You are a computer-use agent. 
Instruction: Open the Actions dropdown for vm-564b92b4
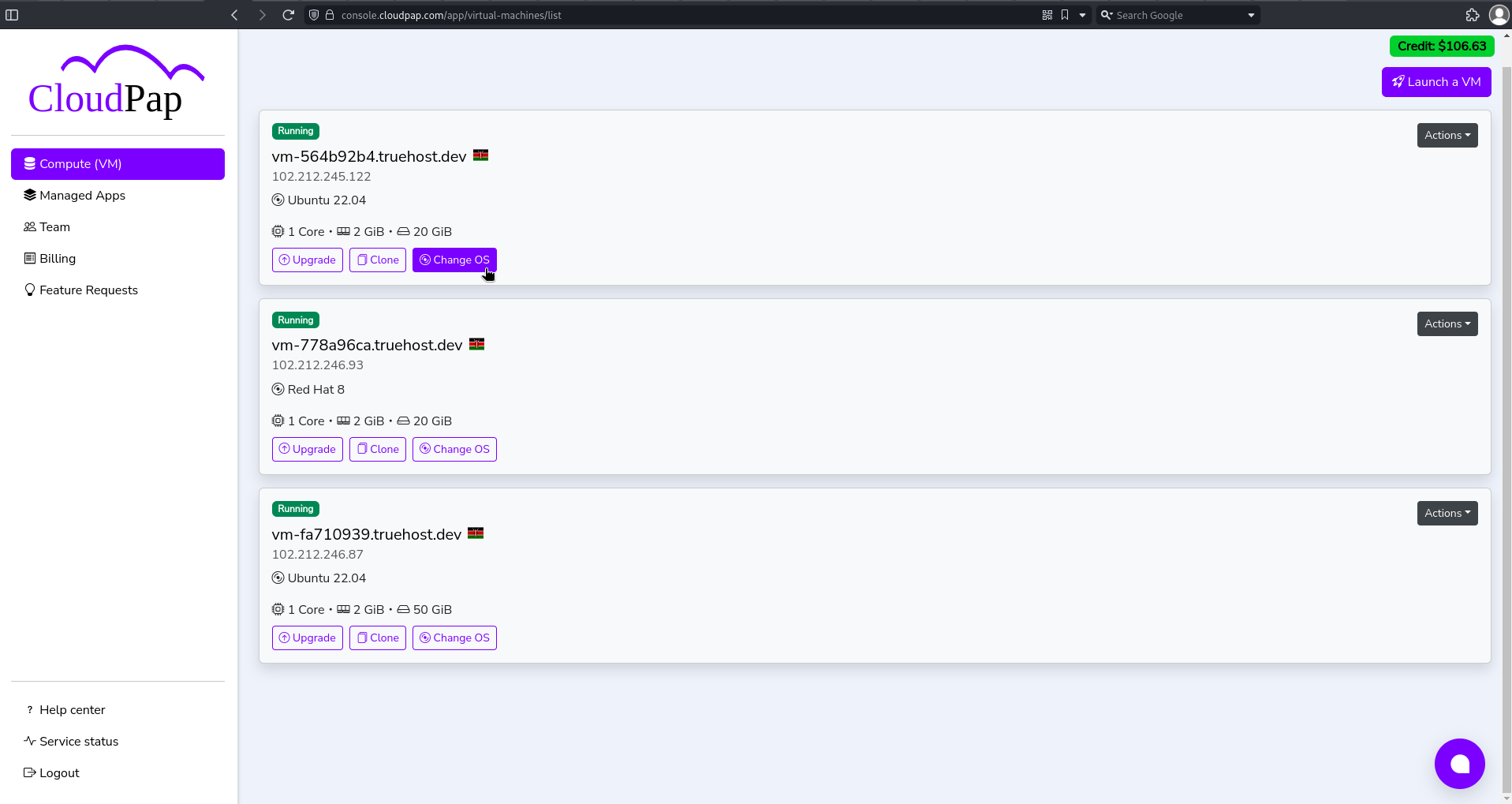1447,135
